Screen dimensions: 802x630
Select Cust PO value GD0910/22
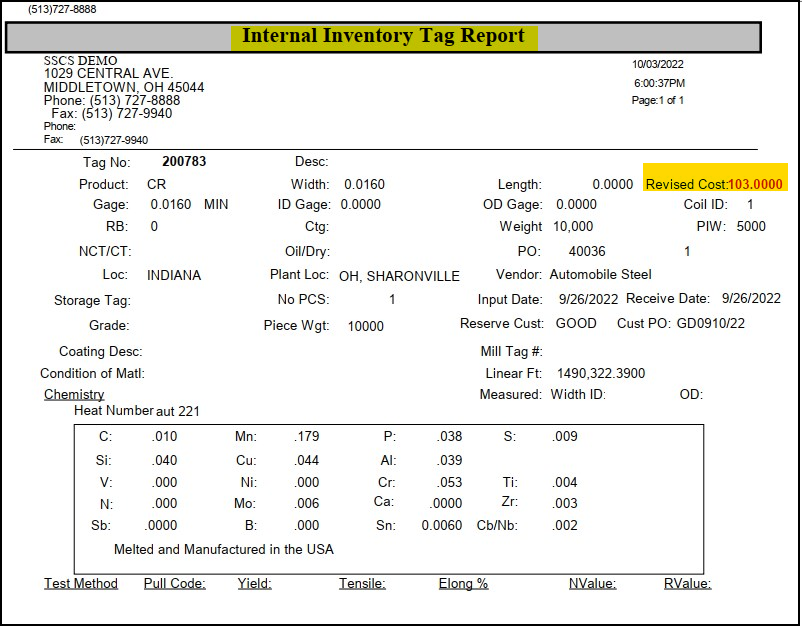[711, 323]
